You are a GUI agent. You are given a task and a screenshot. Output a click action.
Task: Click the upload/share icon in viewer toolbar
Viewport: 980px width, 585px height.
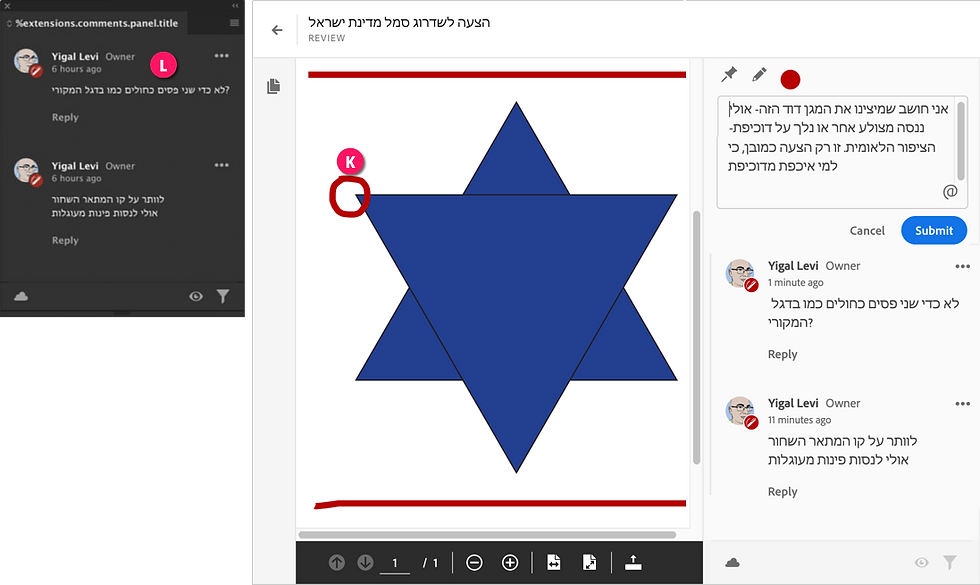pyautogui.click(x=633, y=562)
